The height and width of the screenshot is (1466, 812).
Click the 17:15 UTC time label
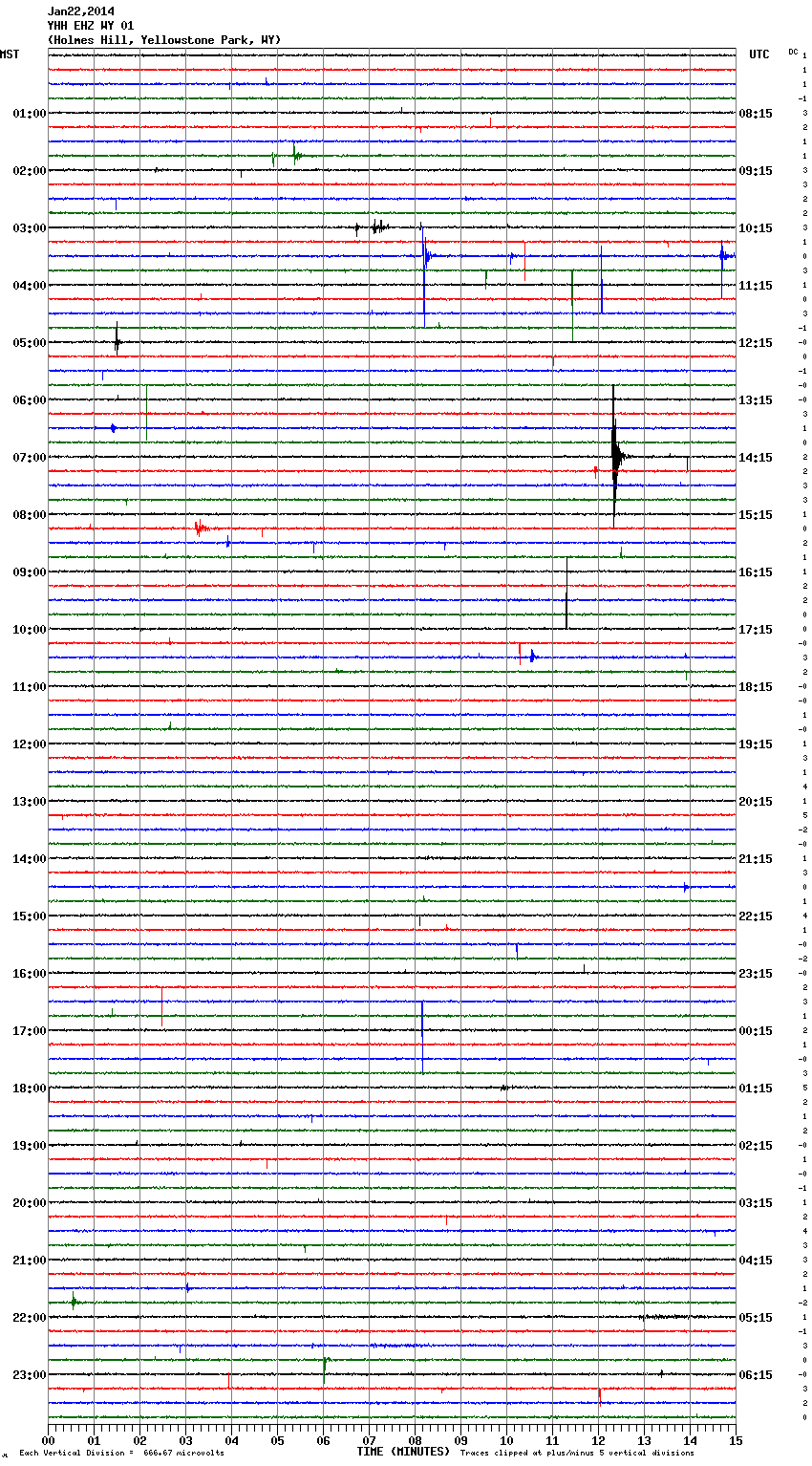coord(756,630)
